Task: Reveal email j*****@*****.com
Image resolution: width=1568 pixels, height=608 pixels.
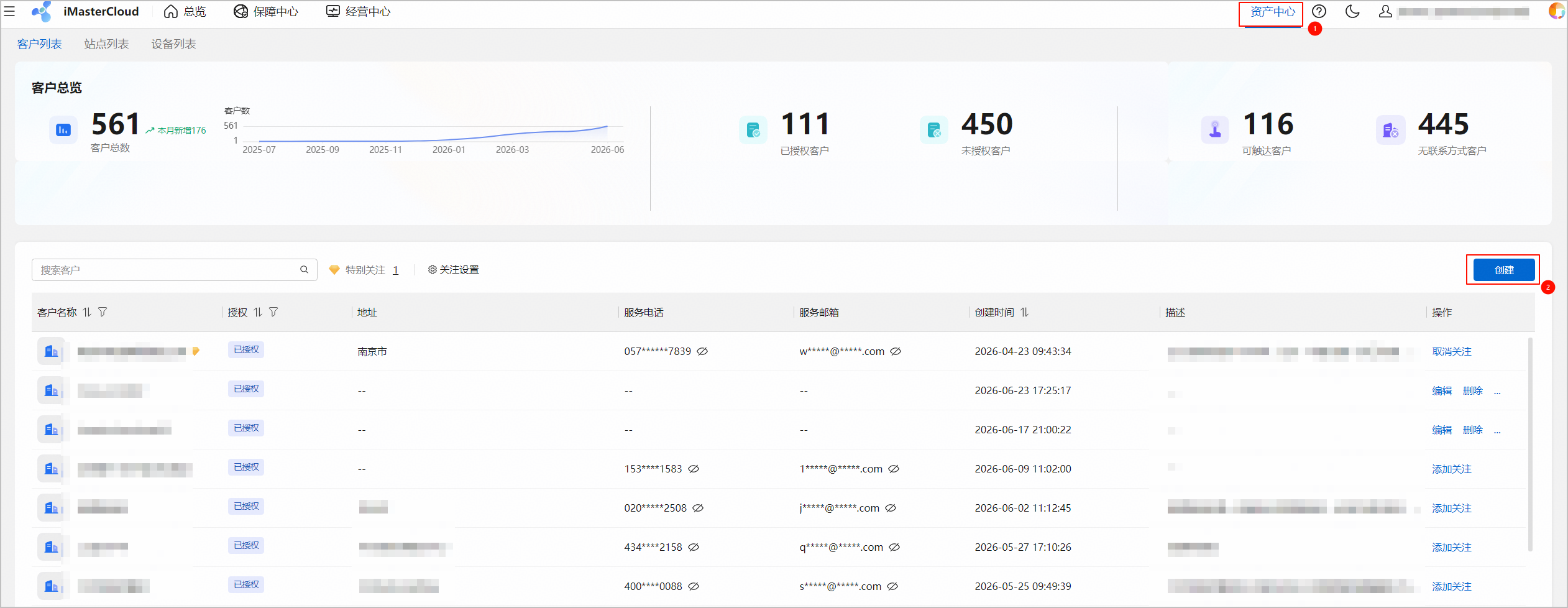Action: coord(891,508)
